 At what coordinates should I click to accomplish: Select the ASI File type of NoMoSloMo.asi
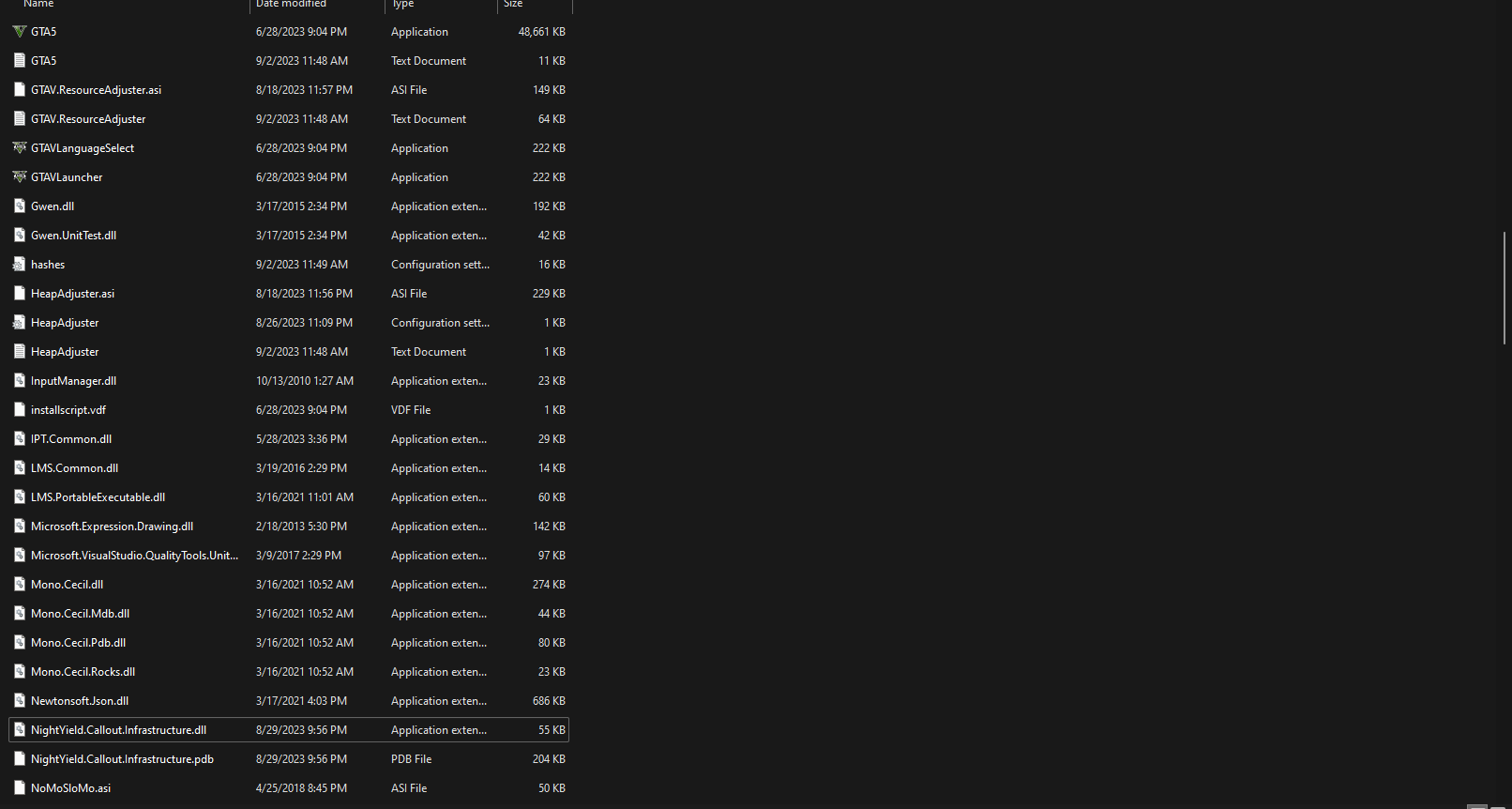click(x=409, y=788)
